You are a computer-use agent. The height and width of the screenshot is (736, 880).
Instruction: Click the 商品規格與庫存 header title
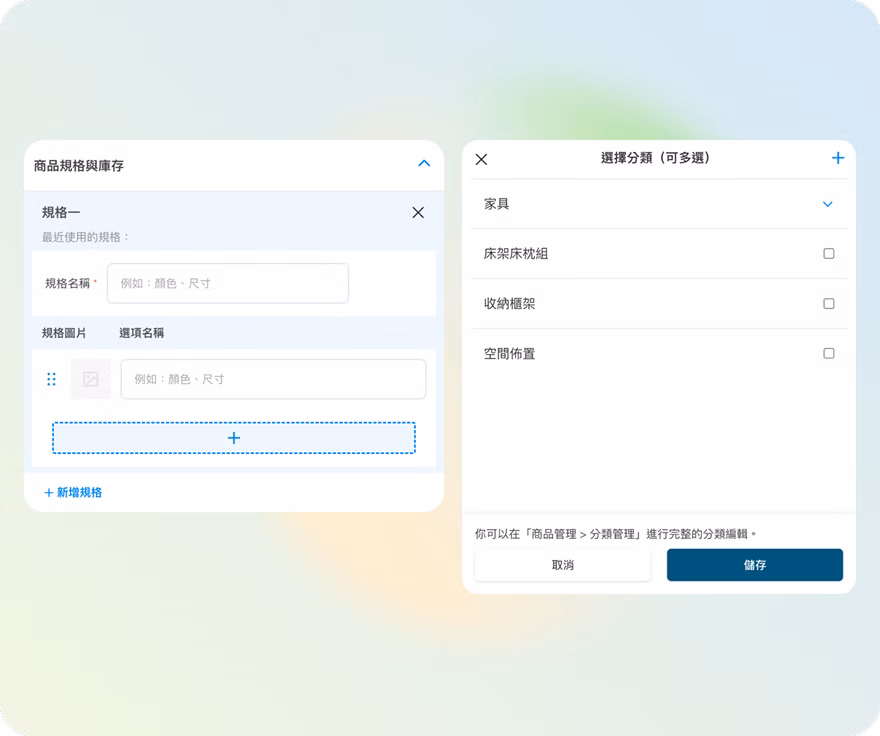[79, 166]
